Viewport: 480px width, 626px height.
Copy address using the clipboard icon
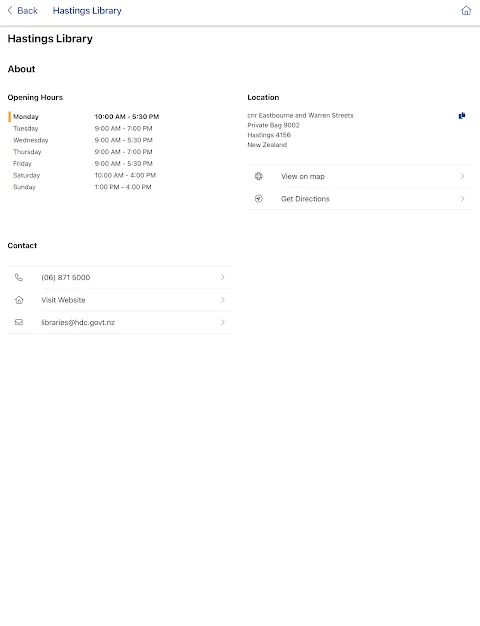462,115
